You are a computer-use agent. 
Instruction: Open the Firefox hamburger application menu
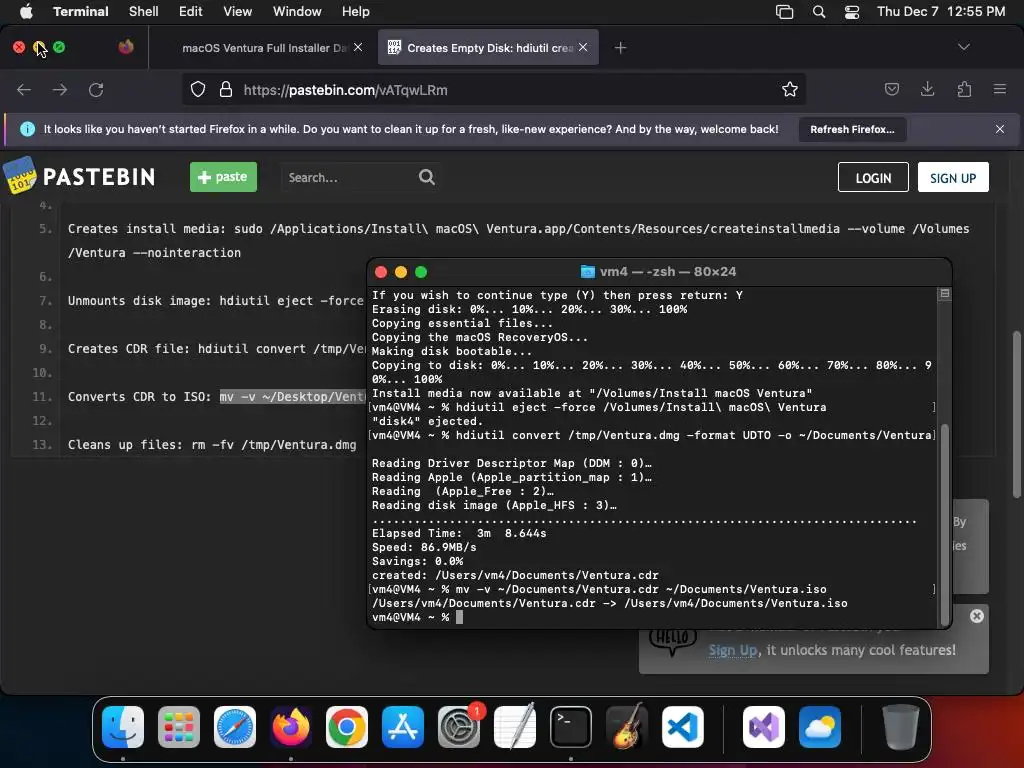[x=1000, y=89]
